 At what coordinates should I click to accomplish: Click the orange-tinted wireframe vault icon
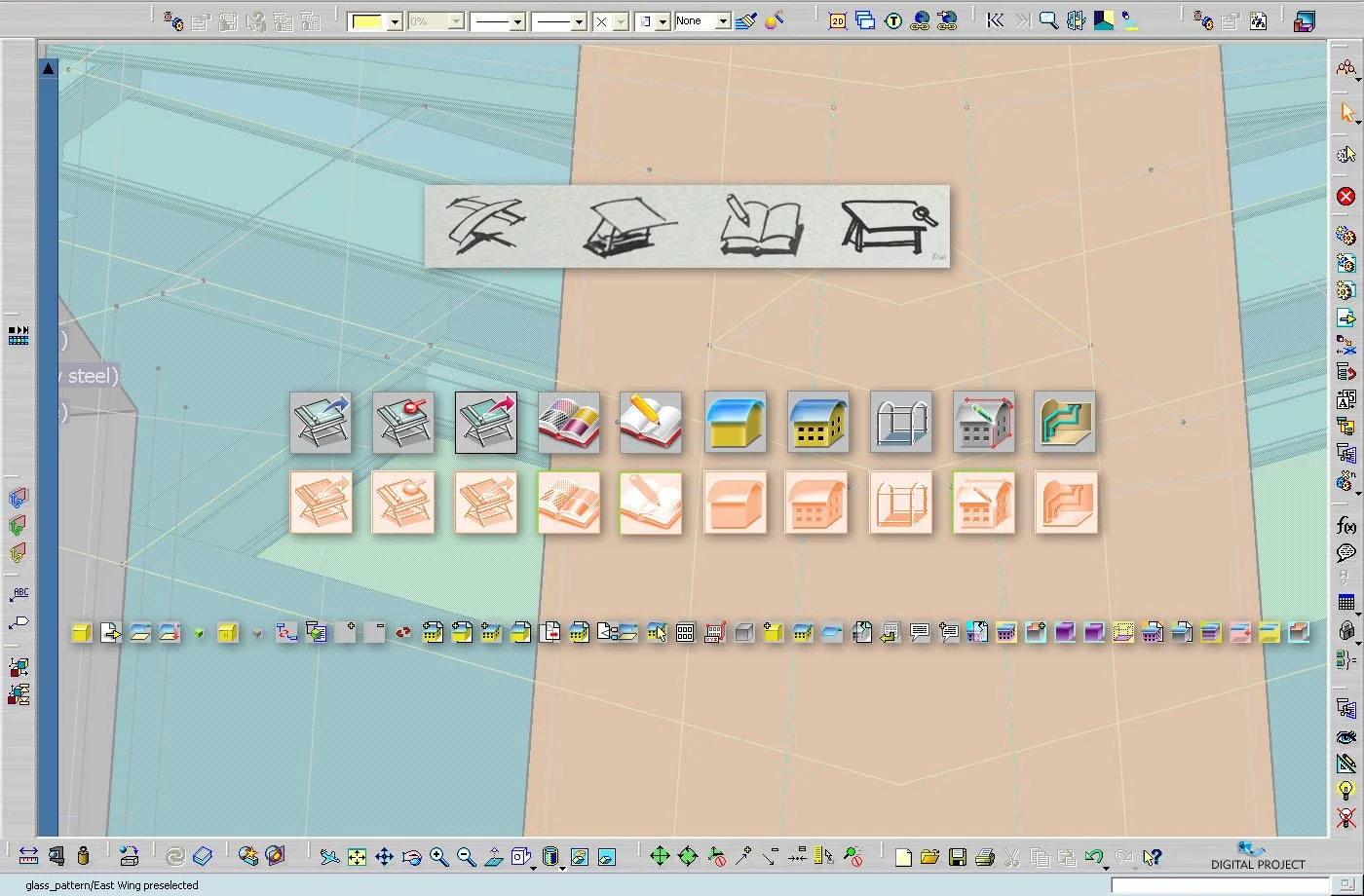pos(901,503)
